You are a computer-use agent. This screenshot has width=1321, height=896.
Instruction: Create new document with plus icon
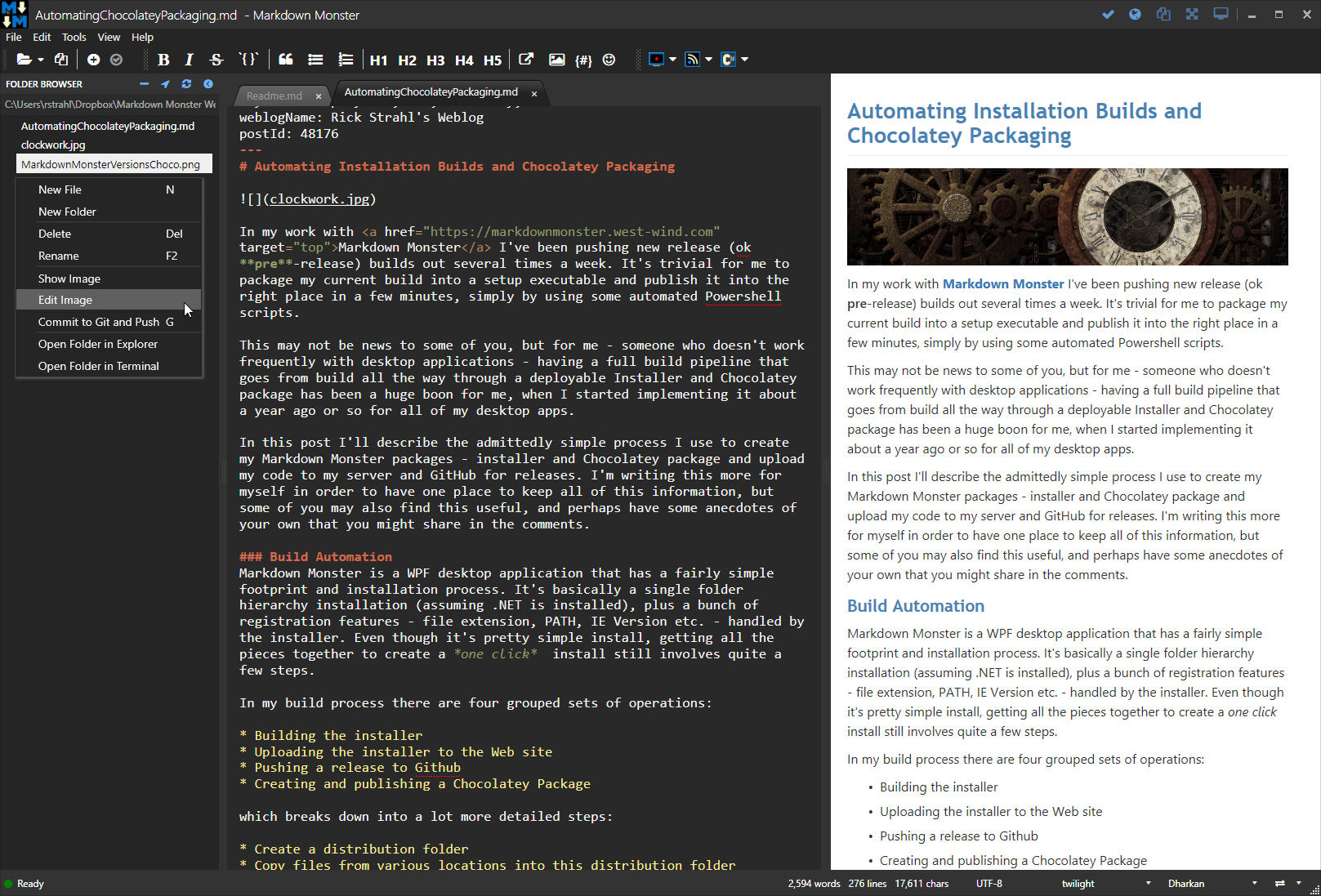[x=93, y=60]
